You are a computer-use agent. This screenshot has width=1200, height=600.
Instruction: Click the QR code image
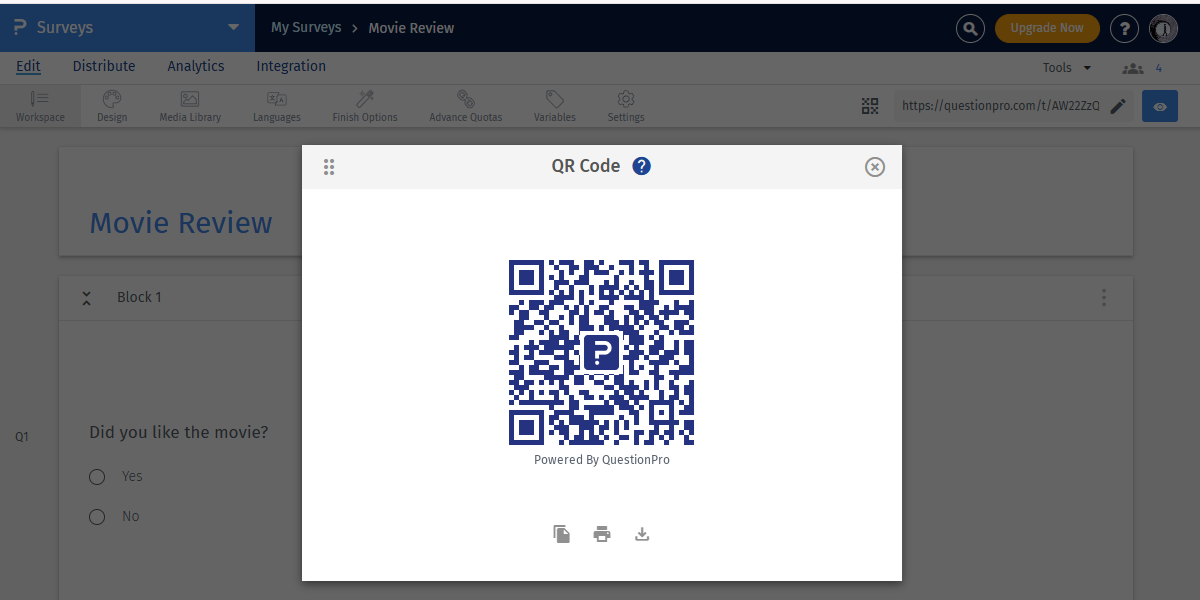pyautogui.click(x=601, y=352)
